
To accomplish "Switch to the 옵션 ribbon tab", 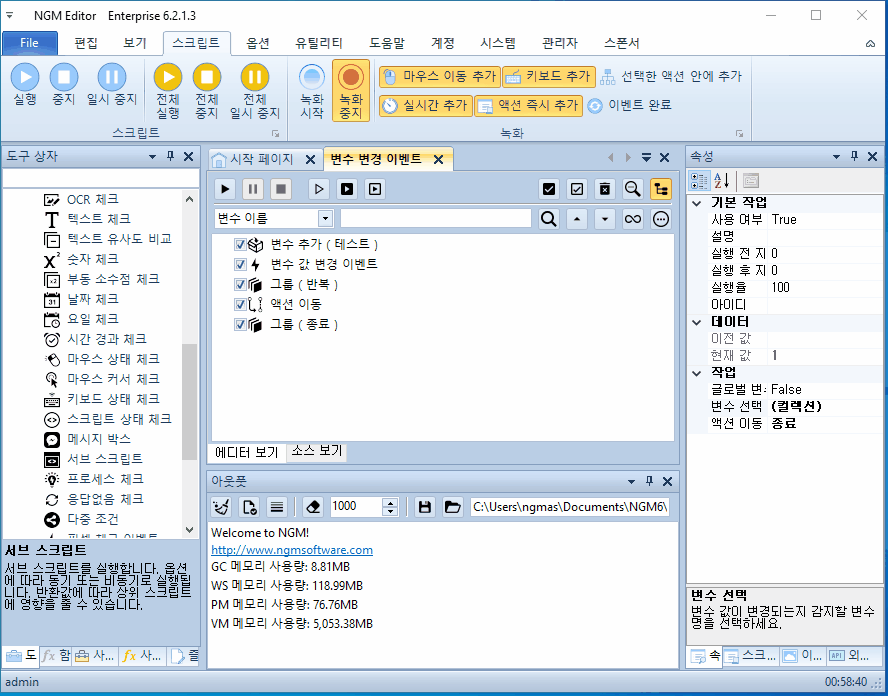I will coord(258,43).
